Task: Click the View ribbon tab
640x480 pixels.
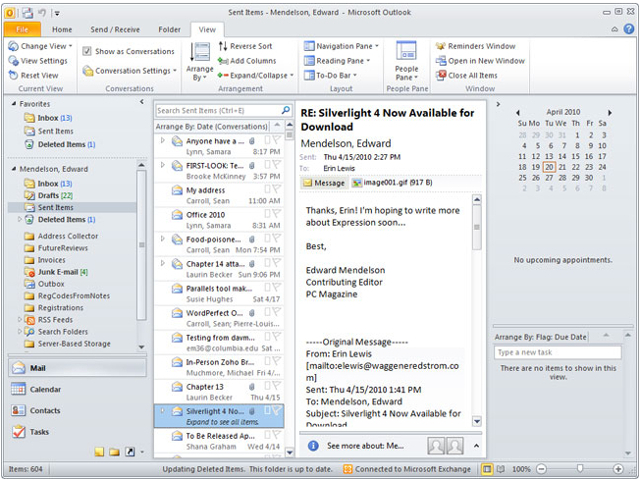Action: (207, 29)
